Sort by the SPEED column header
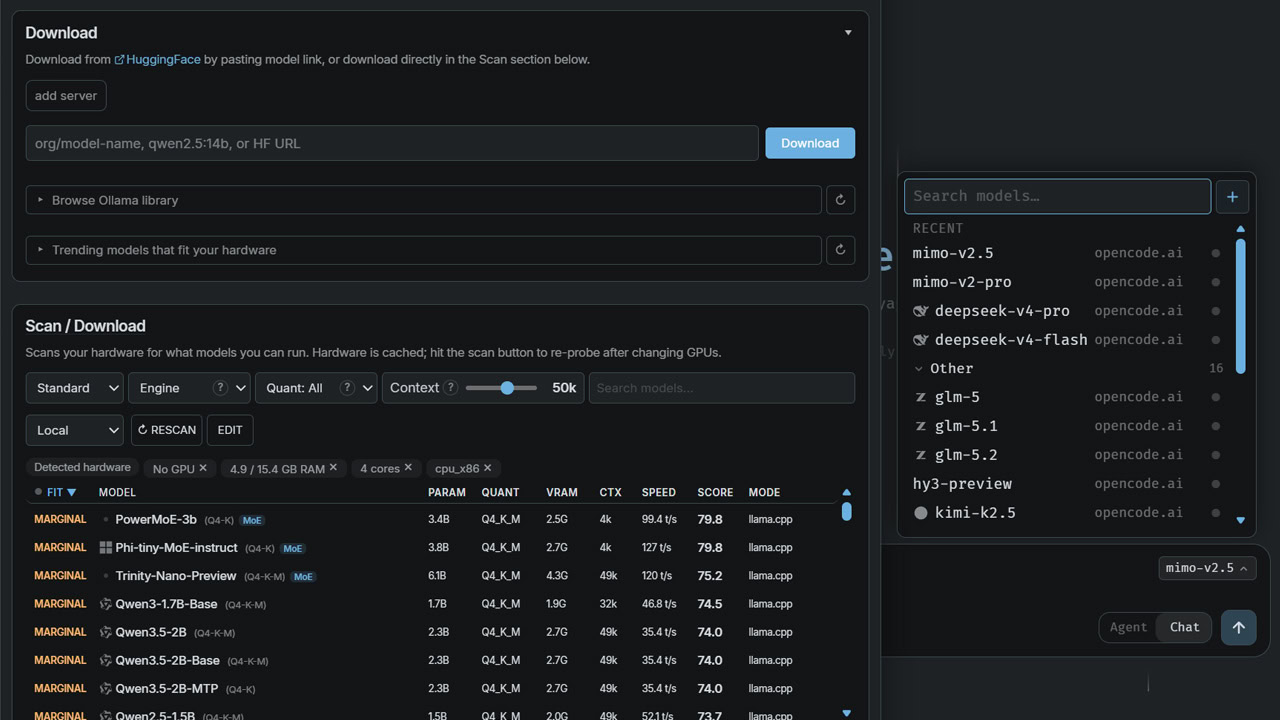The image size is (1280, 720). (x=659, y=492)
